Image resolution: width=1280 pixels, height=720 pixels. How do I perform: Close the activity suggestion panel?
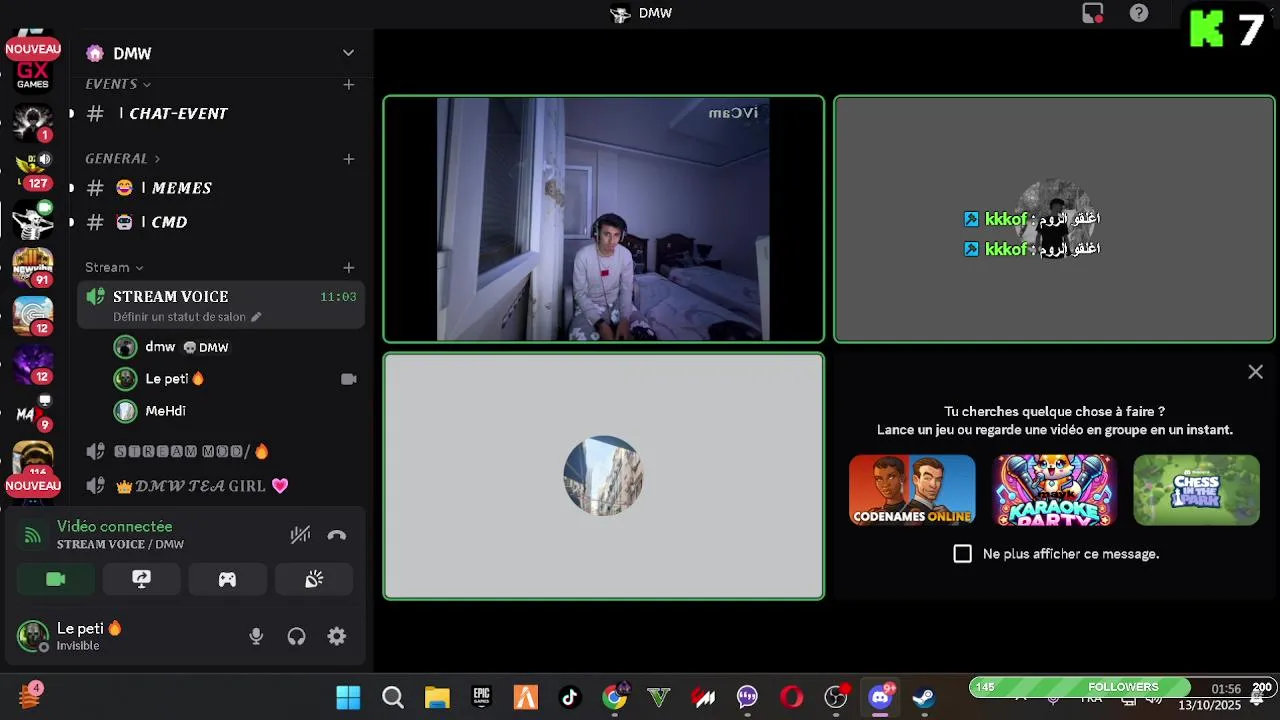[x=1256, y=372]
